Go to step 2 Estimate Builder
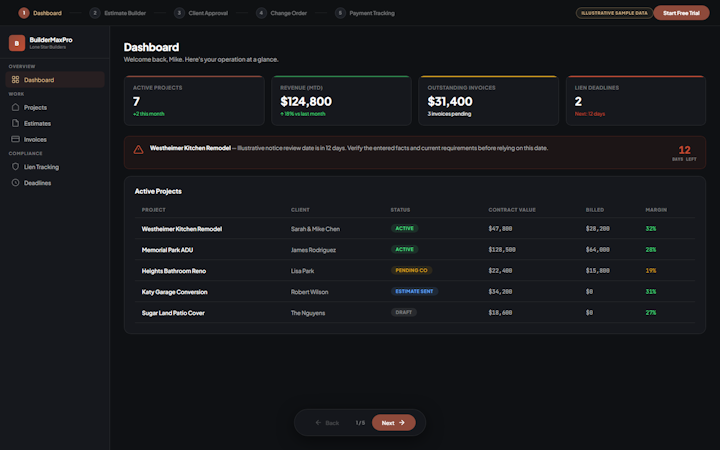The image size is (720, 450). click(x=118, y=13)
